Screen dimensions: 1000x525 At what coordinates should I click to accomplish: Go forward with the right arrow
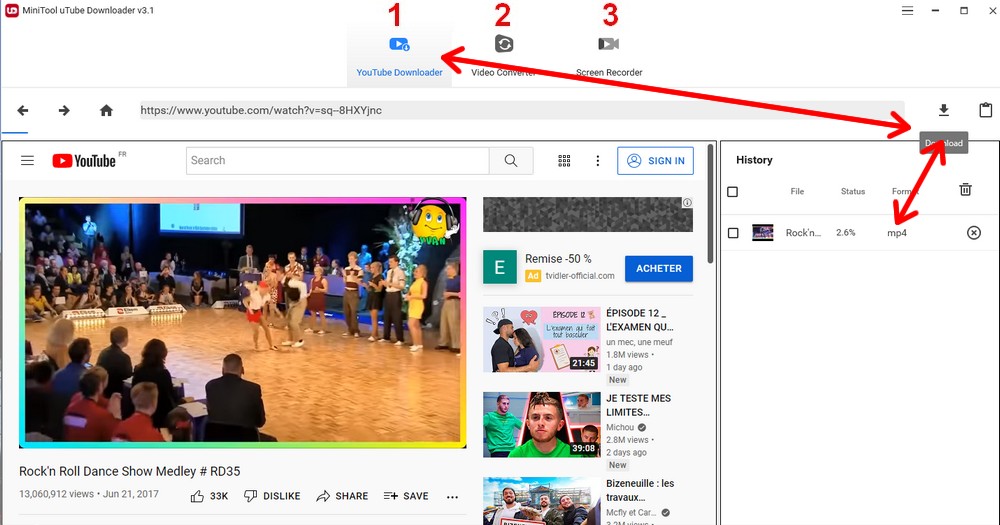tap(64, 110)
